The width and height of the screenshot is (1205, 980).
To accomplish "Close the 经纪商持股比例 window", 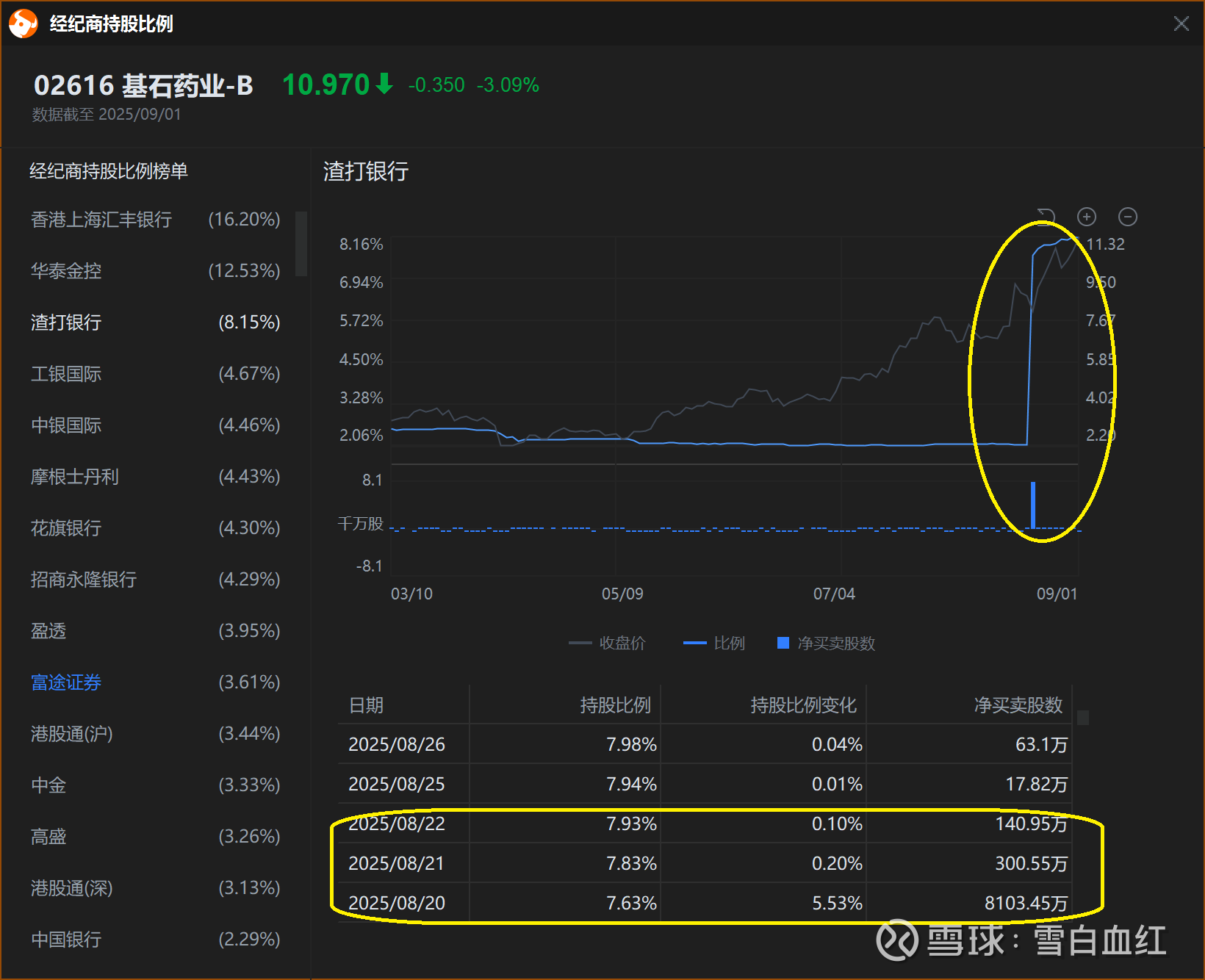I will 1181,24.
